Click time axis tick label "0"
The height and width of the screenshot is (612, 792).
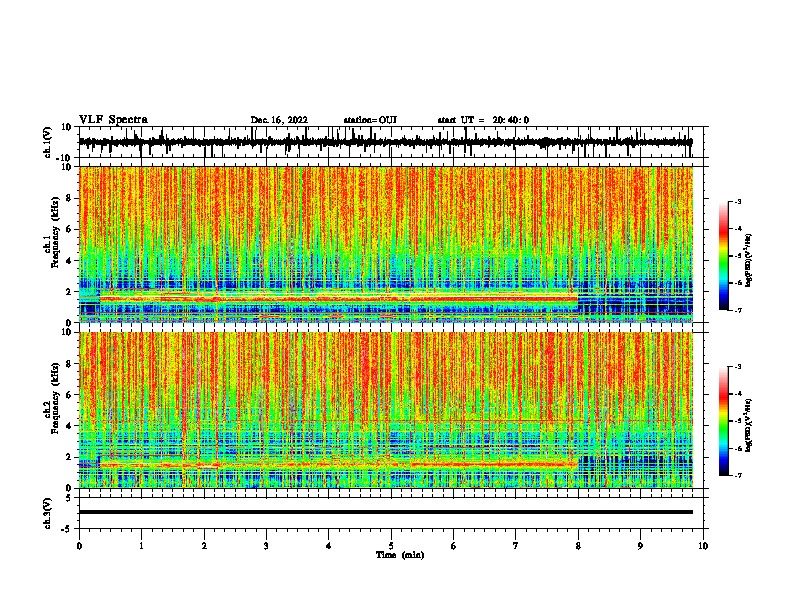coord(79,546)
